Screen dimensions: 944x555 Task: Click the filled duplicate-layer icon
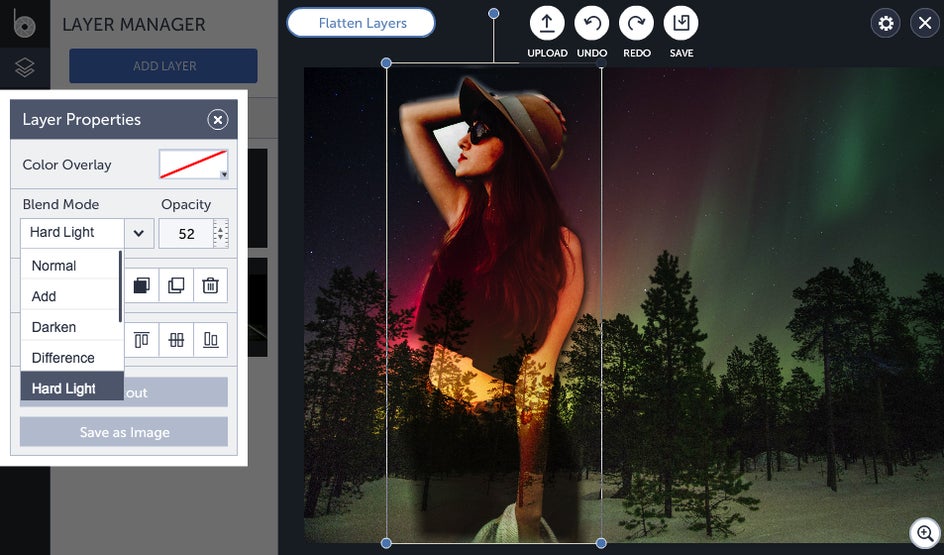(141, 285)
